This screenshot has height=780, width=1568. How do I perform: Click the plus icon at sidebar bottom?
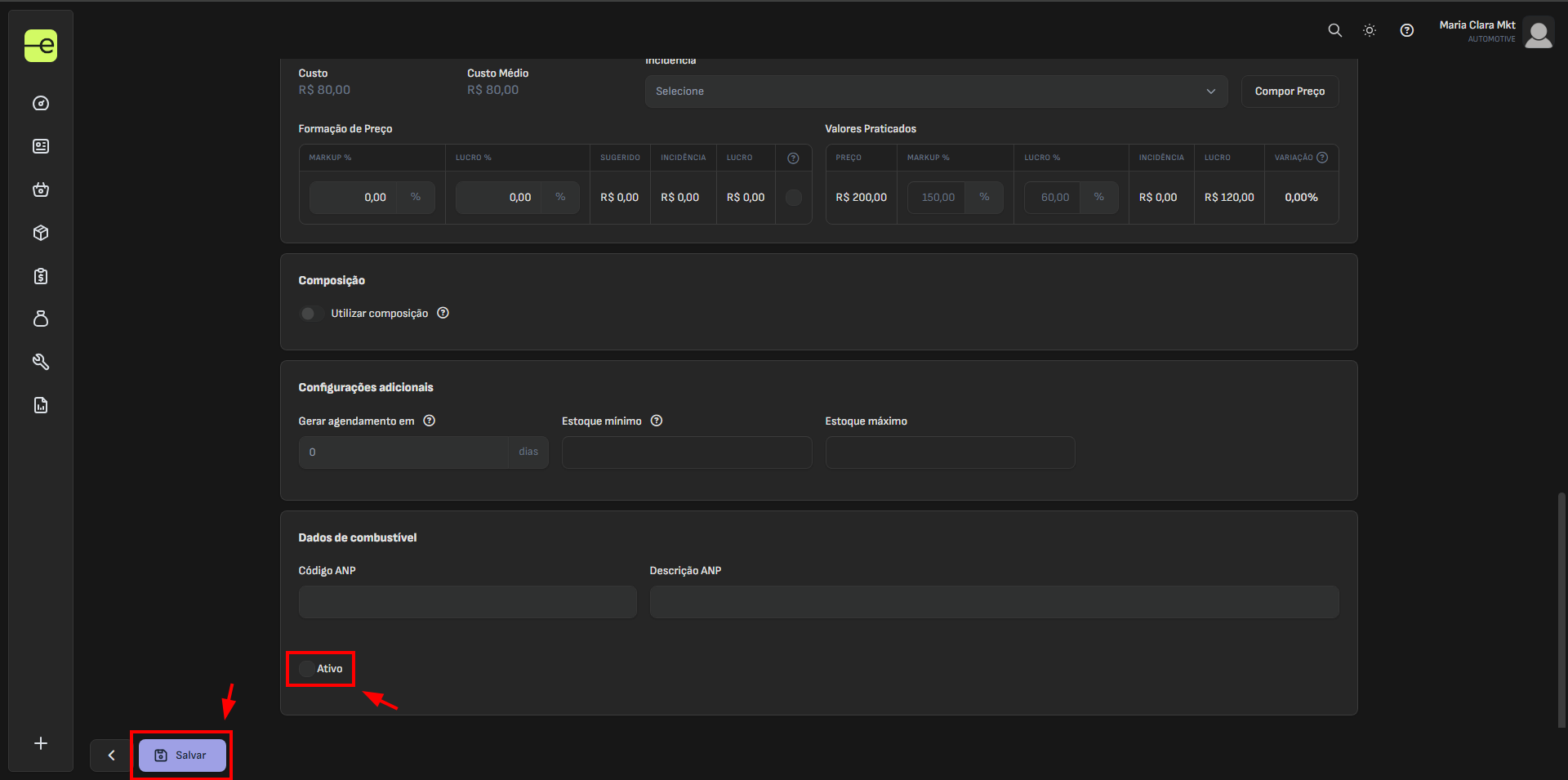click(41, 743)
